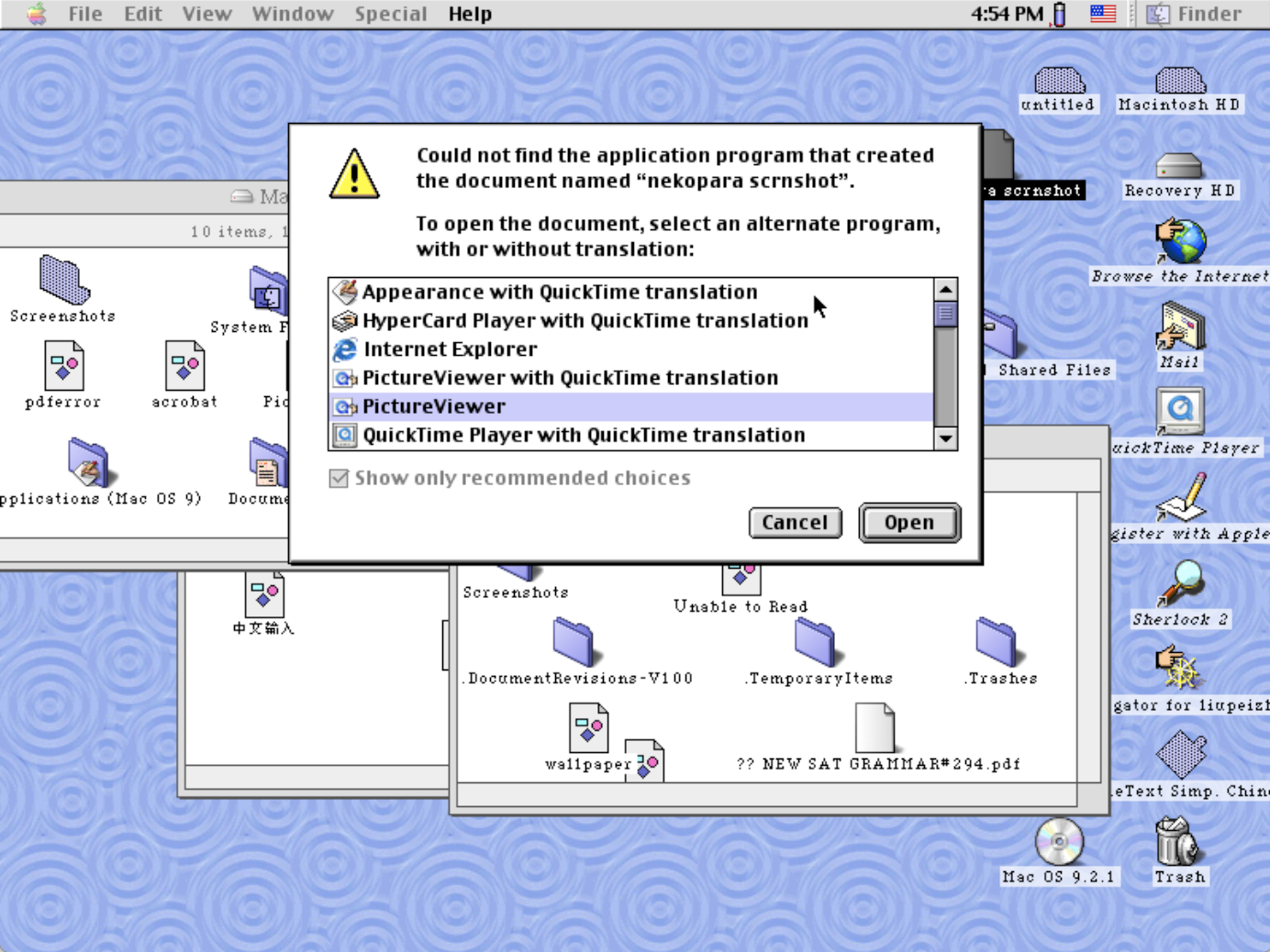The width and height of the screenshot is (1270, 952).
Task: Open the View menu
Action: (x=206, y=14)
